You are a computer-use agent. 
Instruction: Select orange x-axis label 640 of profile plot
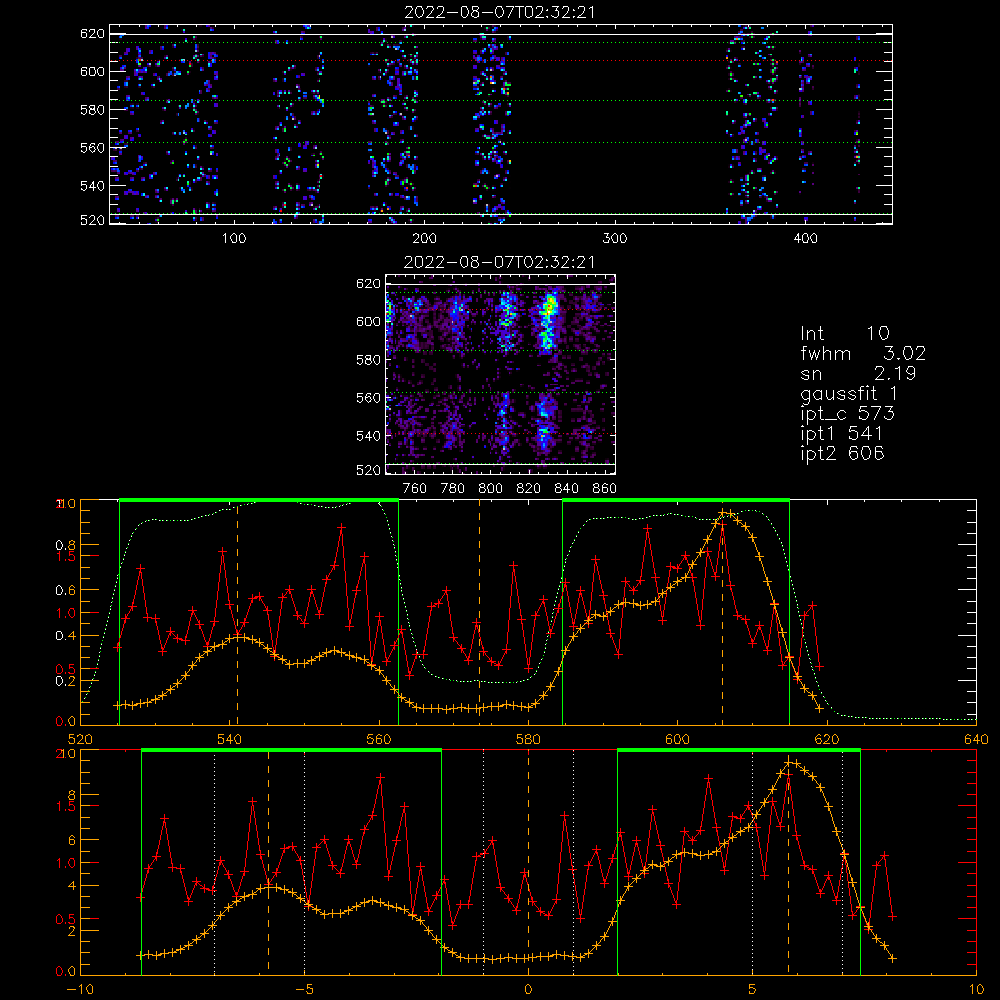tap(976, 740)
